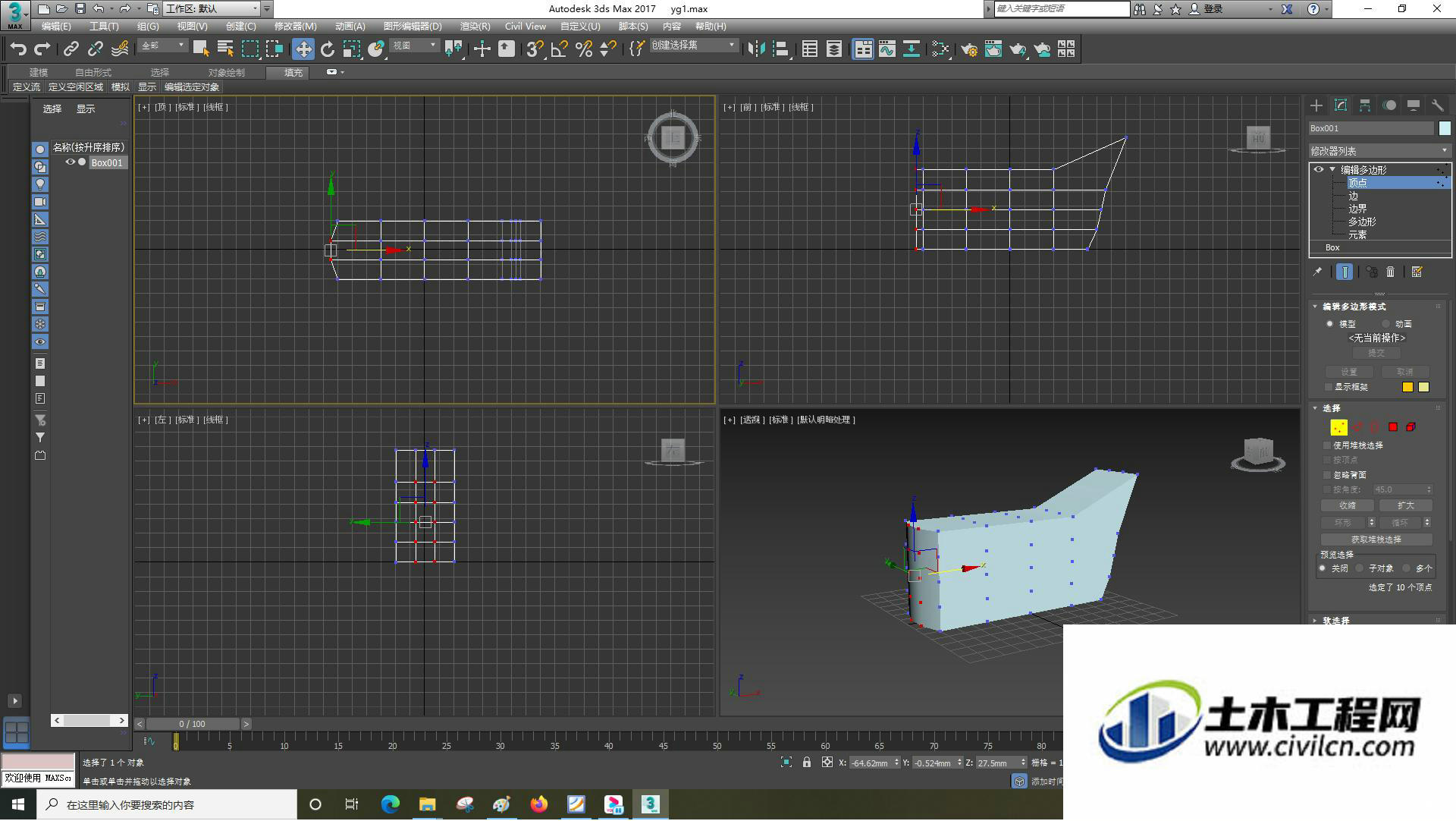
Task: Toggle the 3D Snaps icon
Action: [x=535, y=49]
